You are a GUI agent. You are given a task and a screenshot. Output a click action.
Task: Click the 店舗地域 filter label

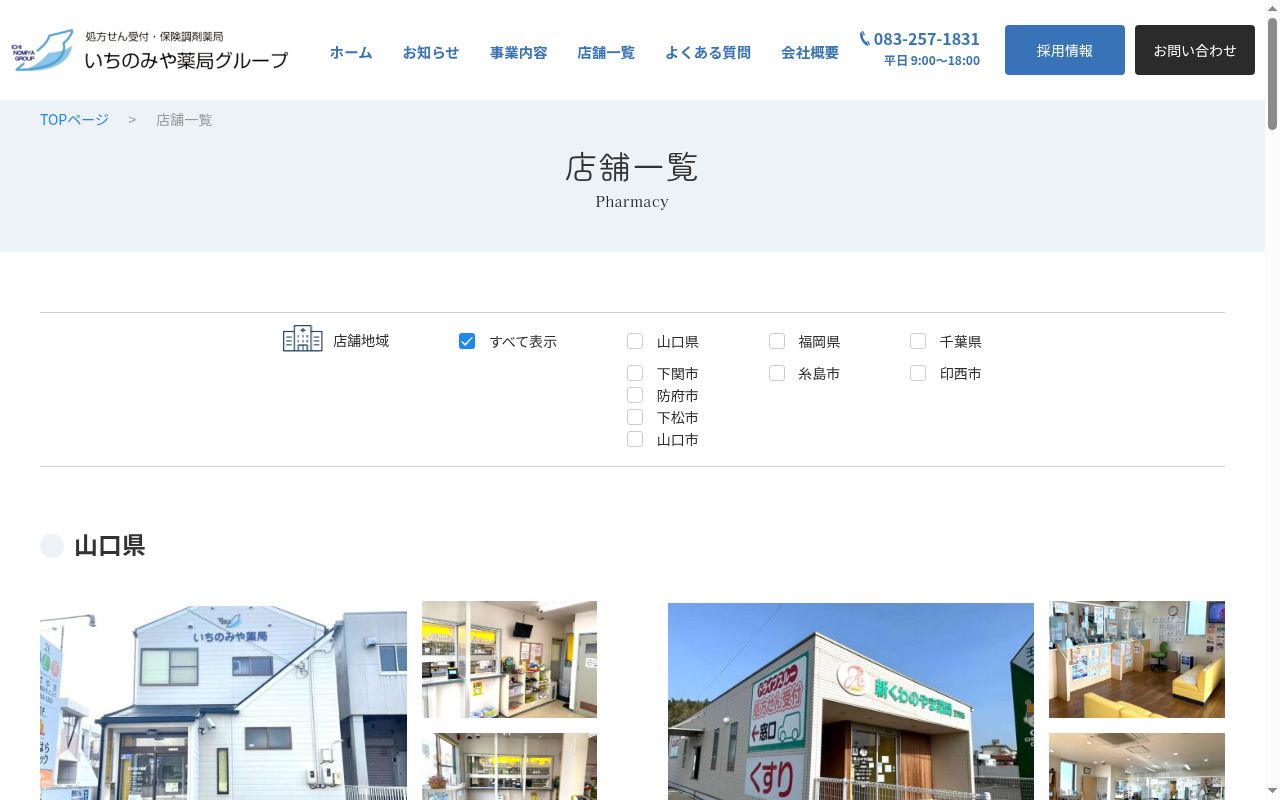(x=361, y=341)
